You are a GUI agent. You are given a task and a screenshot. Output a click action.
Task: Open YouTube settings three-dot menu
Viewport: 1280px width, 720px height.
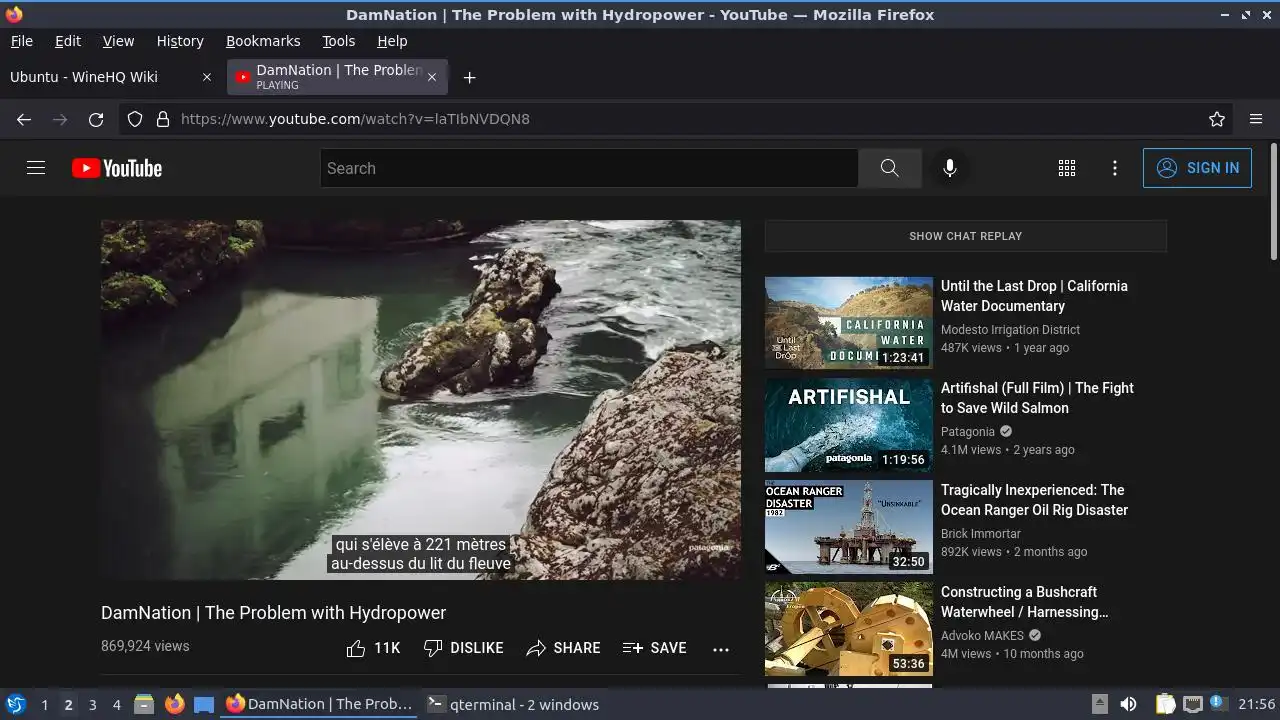(1115, 168)
